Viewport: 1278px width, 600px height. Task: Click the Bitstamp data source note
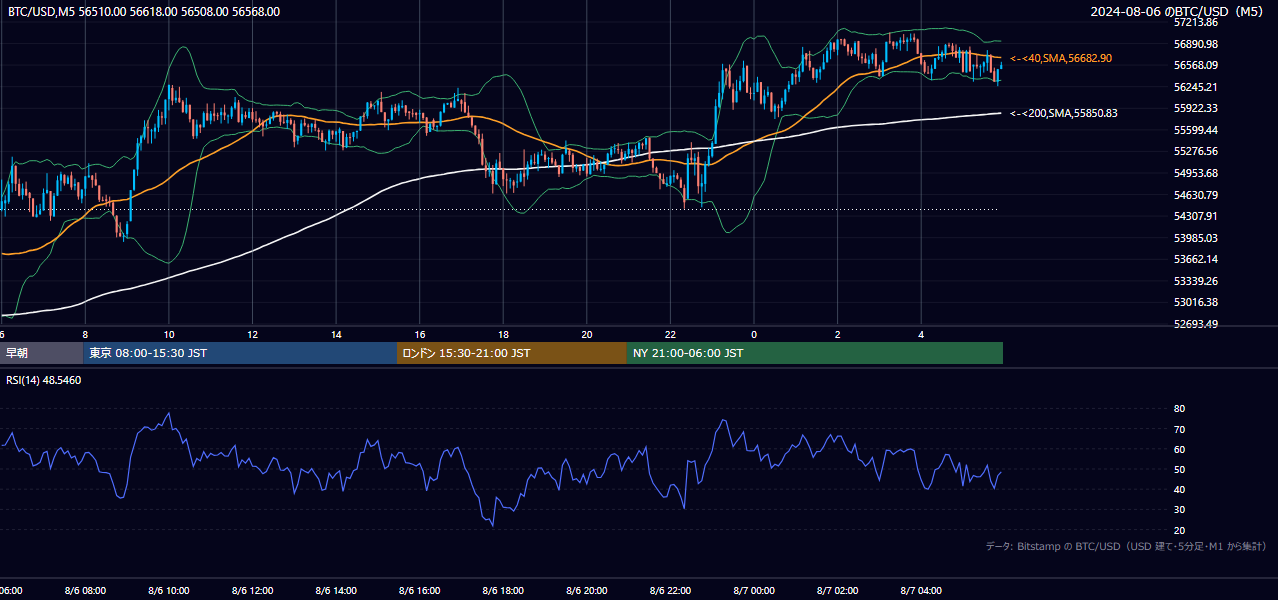pyautogui.click(x=1126, y=546)
